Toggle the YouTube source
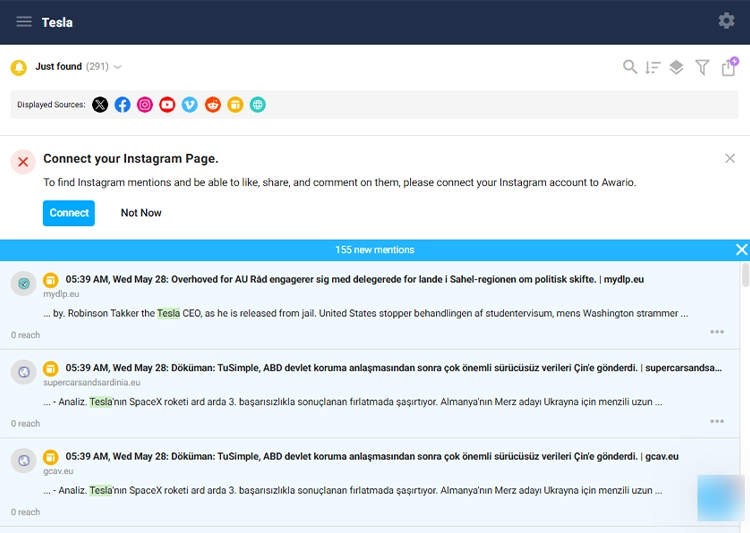Viewport: 750px width, 533px height. 167,105
